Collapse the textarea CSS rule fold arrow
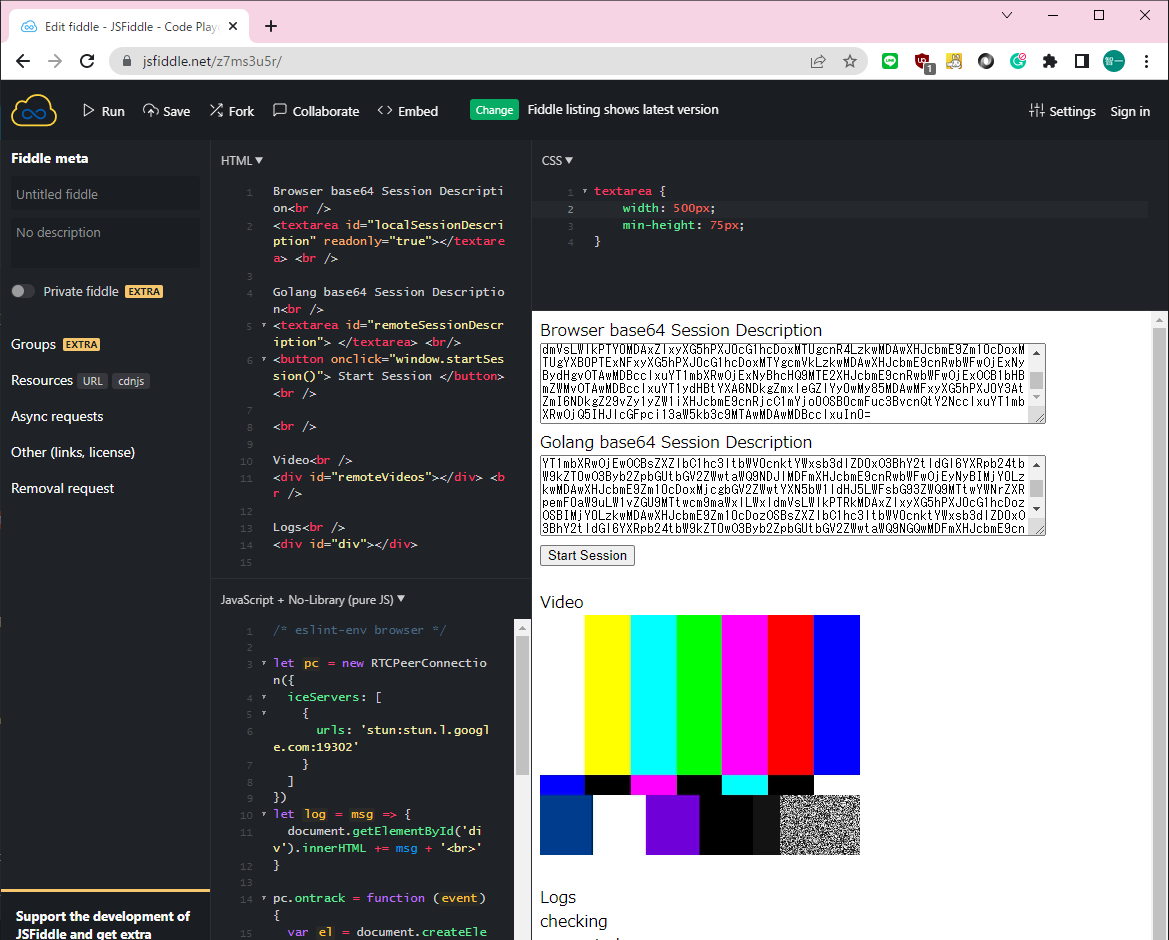The width and height of the screenshot is (1169, 940). coord(585,191)
